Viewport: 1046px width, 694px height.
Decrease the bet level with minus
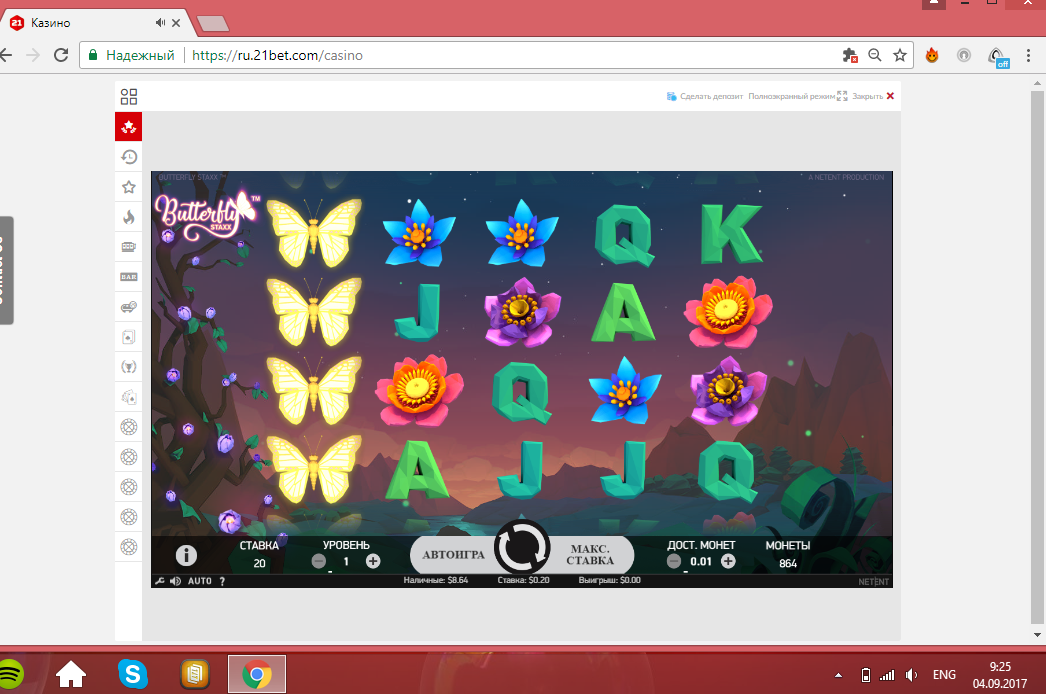click(x=319, y=562)
